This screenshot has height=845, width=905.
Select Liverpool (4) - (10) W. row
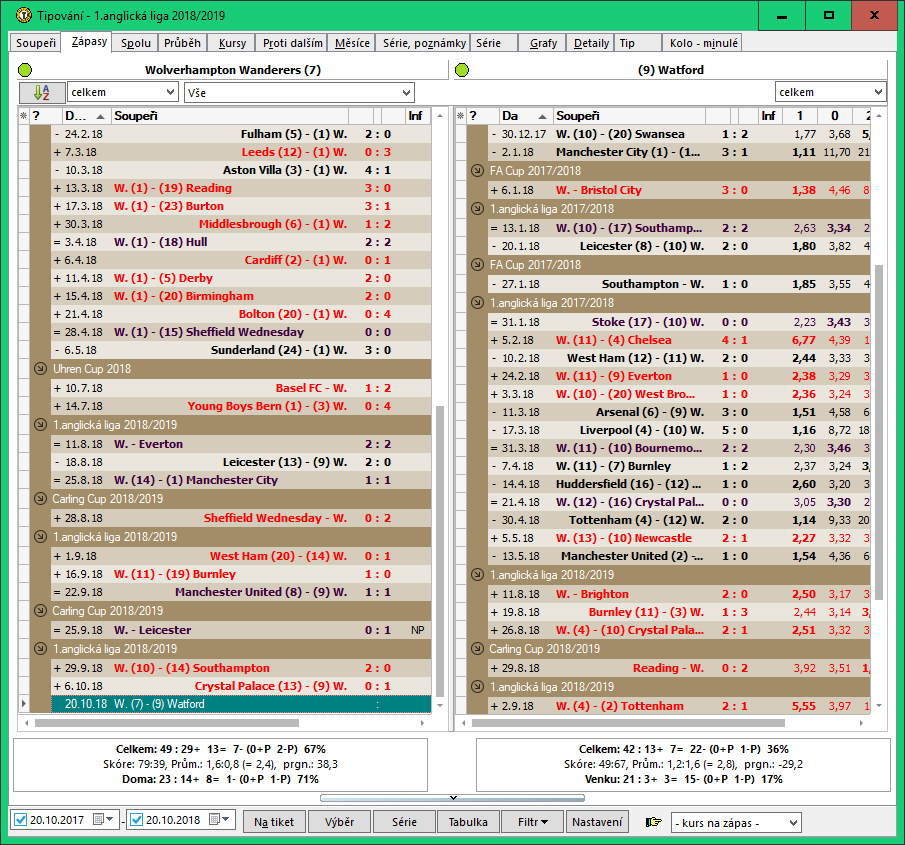pos(679,430)
